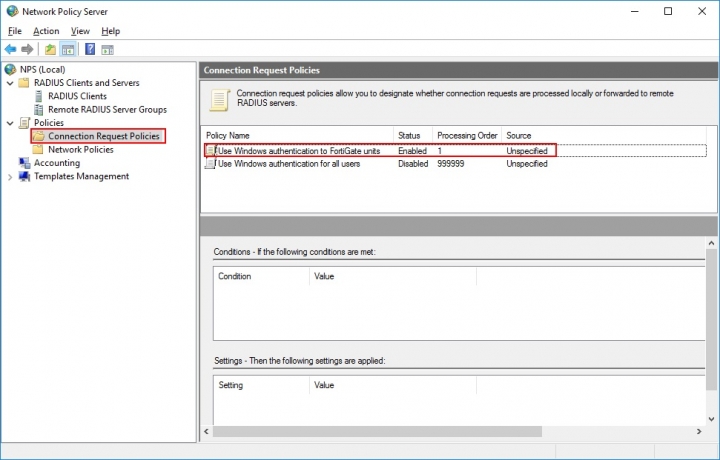720x460 pixels.
Task: Select 'Use Windows authentication to FortiGate units' policy
Action: (x=299, y=151)
